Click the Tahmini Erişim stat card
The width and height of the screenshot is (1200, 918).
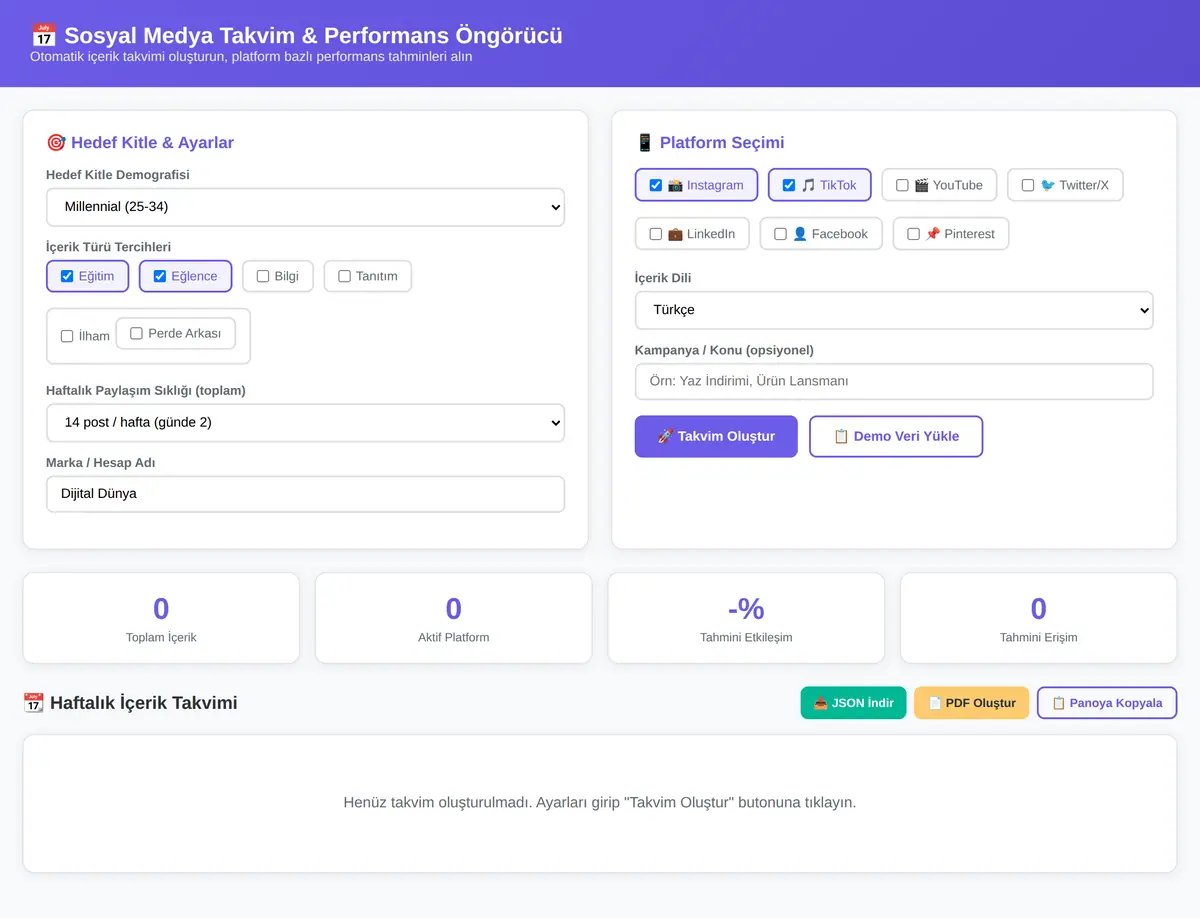[x=1039, y=618]
